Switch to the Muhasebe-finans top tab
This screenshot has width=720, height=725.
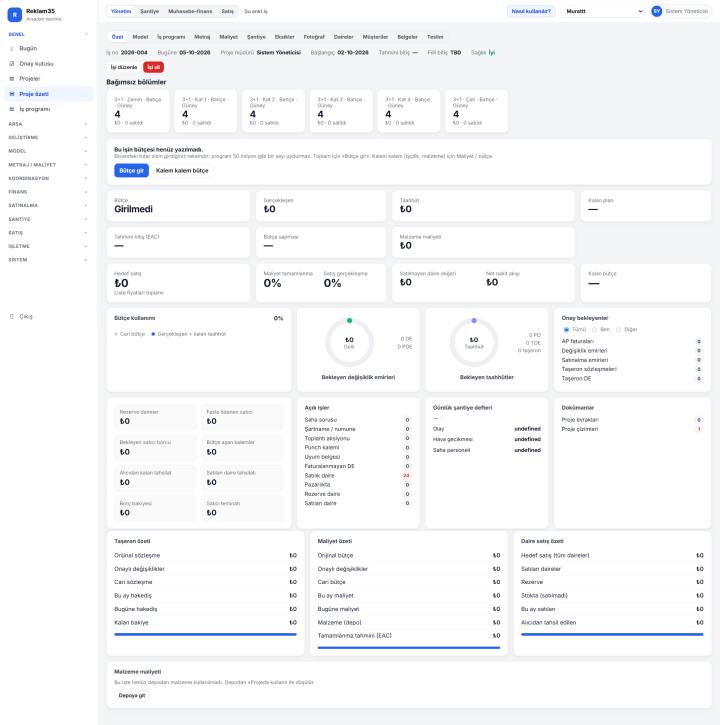pyautogui.click(x=190, y=11)
